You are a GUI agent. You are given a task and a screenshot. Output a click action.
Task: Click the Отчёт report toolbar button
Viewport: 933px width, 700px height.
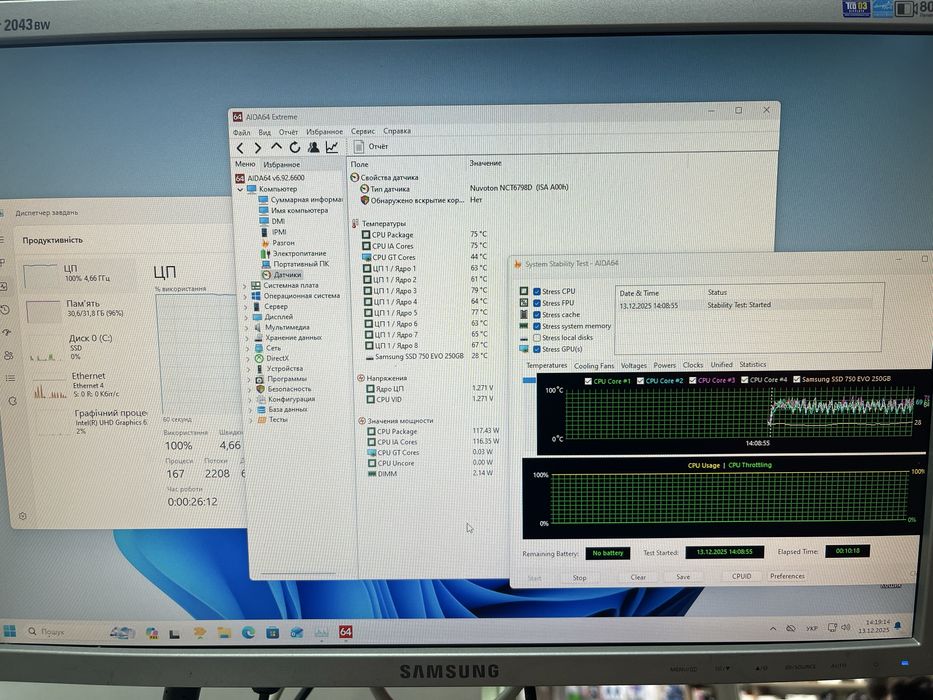pos(371,146)
